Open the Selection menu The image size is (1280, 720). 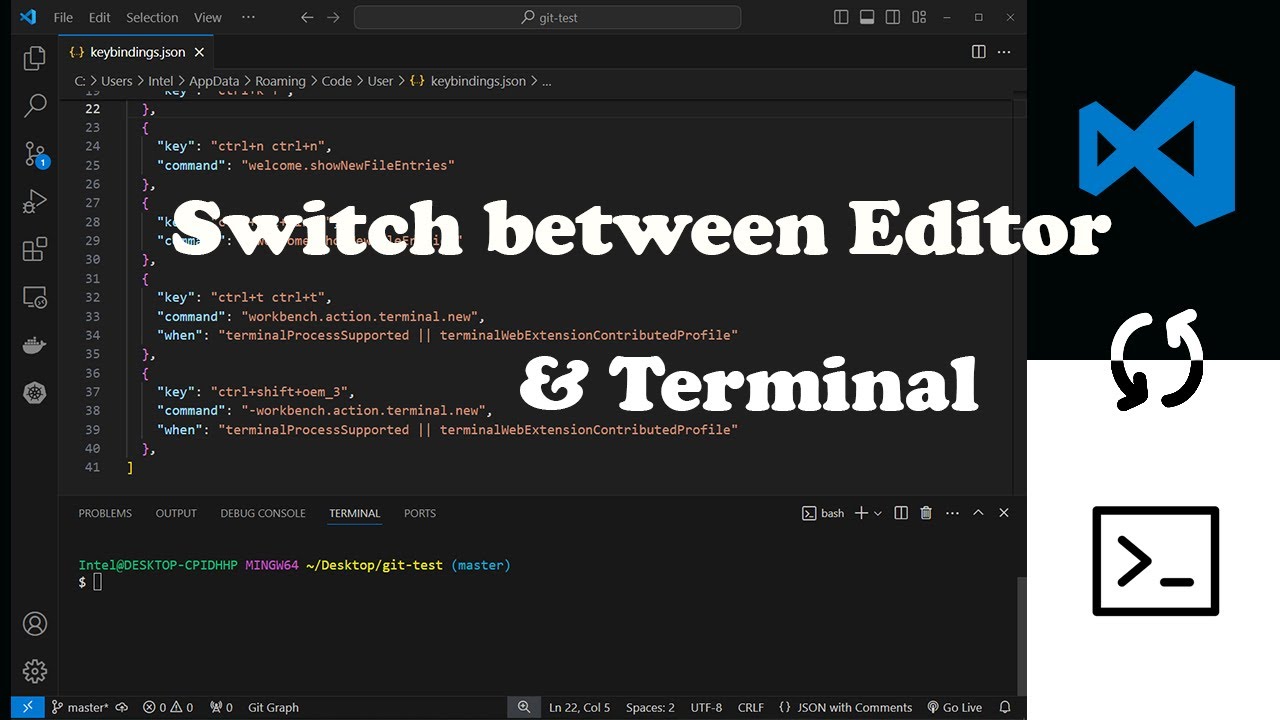(152, 17)
